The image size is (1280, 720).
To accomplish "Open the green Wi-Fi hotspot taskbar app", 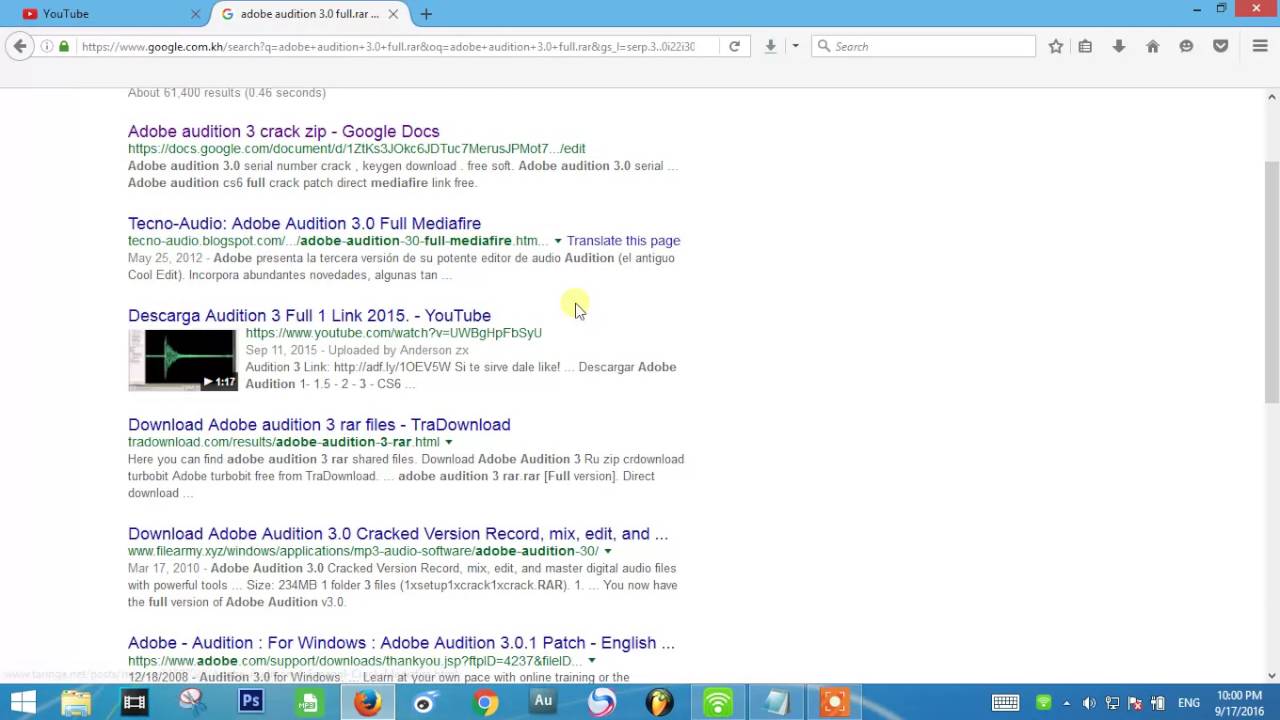I will point(718,702).
